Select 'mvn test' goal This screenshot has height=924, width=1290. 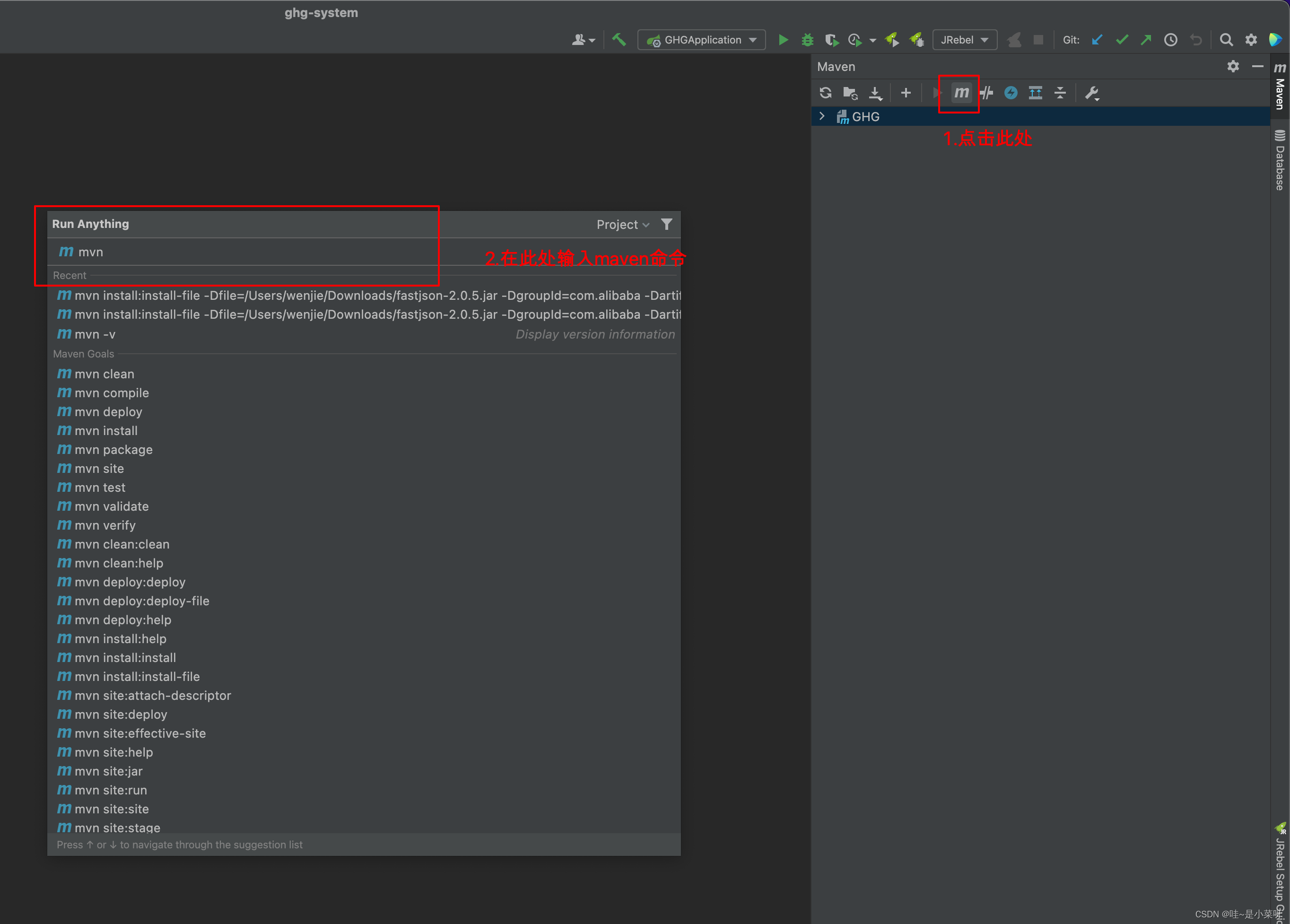click(x=364, y=488)
